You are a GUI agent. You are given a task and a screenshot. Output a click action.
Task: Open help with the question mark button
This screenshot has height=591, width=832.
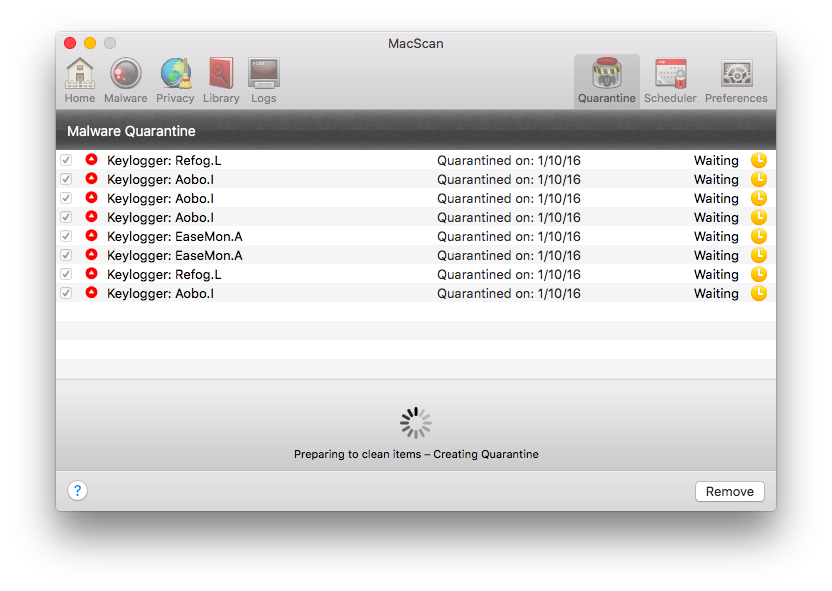click(77, 490)
